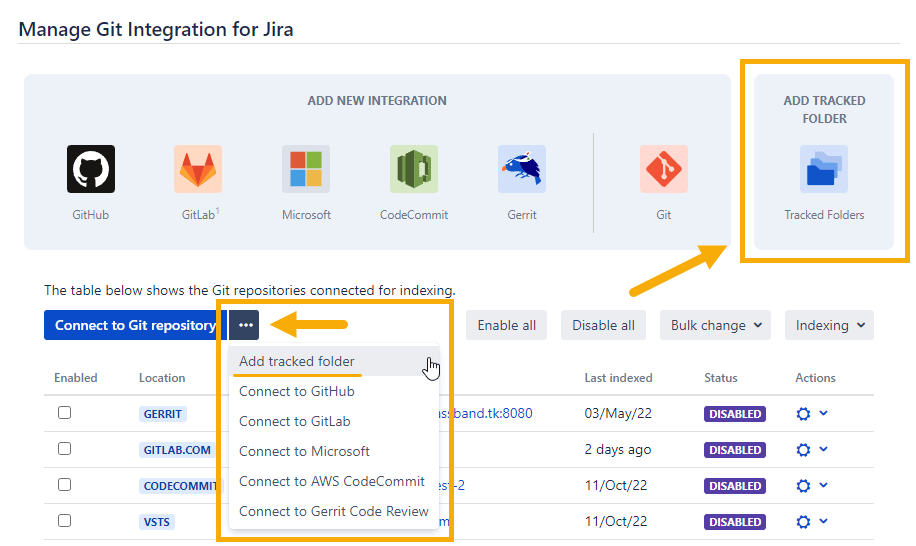Expand the Bulk change dropdown
The width and height of the screenshot is (916, 546).
tap(716, 325)
